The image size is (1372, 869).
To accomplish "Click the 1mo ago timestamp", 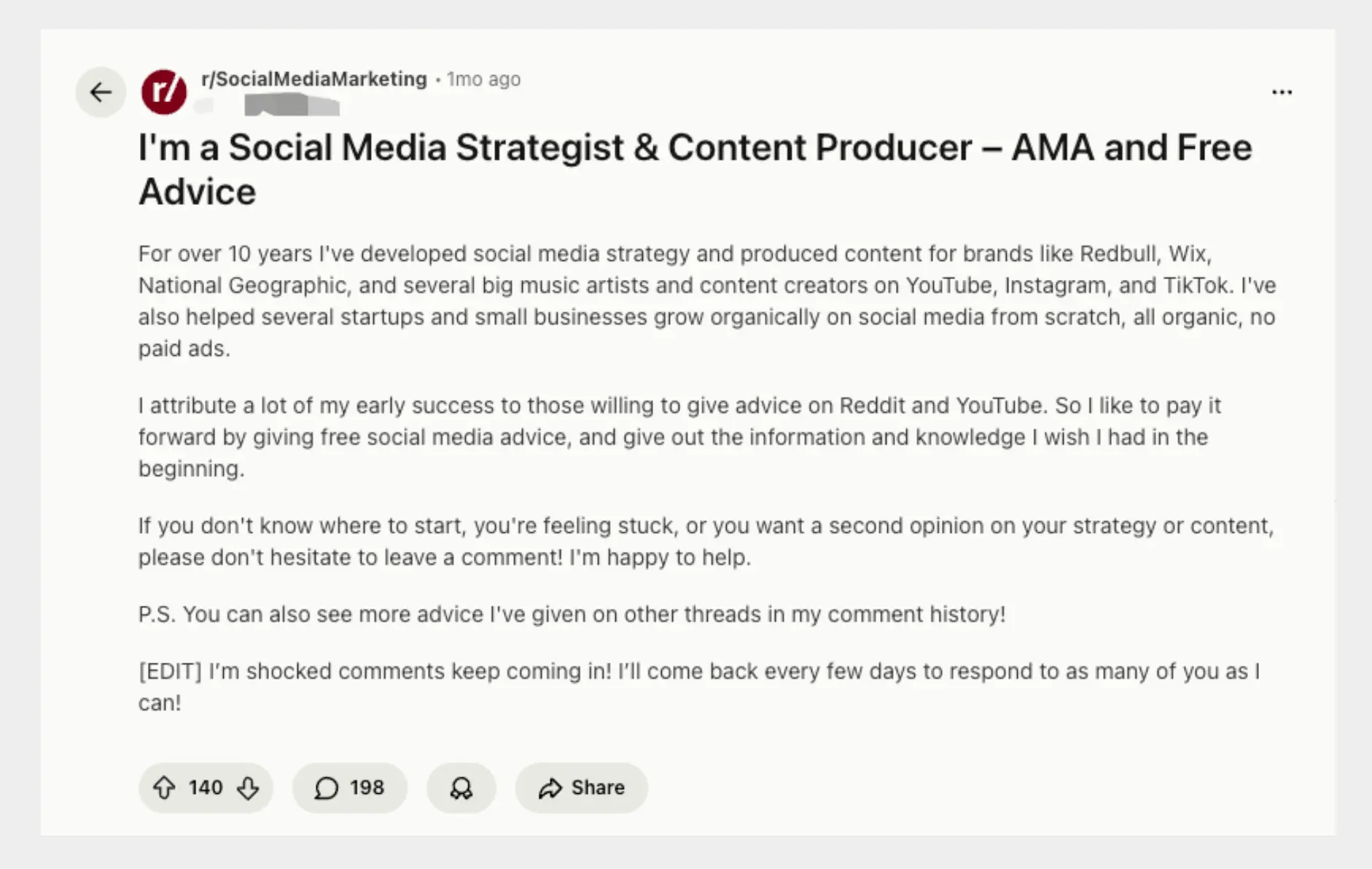I will [x=483, y=79].
